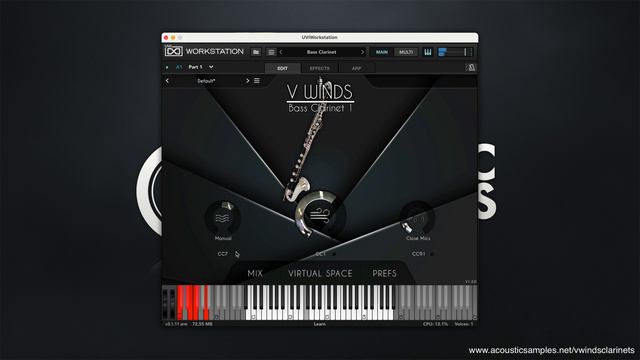This screenshot has width=640, height=360.
Task: Open the hamburger menu next to Default preset
Action: click(257, 81)
